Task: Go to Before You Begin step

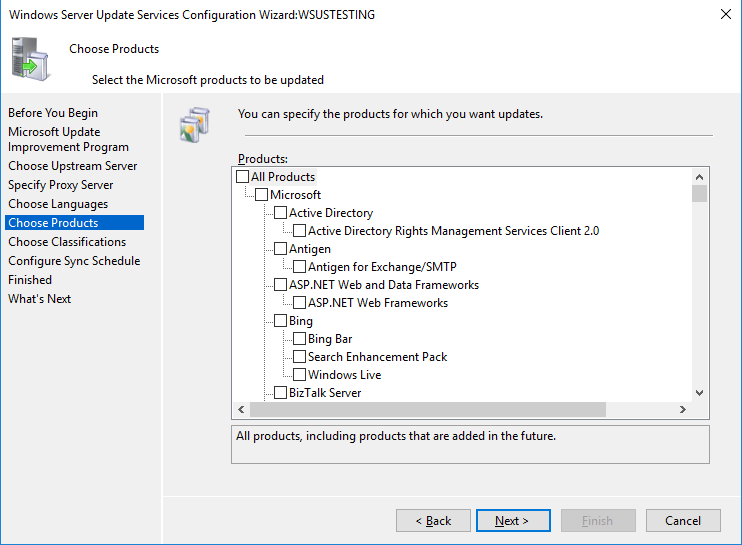Action: pos(53,113)
